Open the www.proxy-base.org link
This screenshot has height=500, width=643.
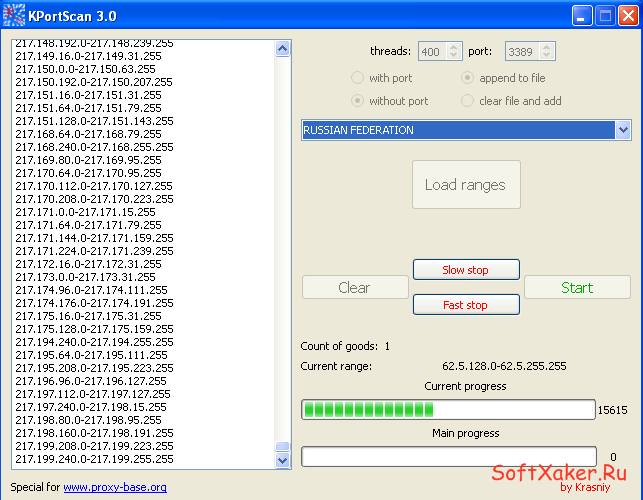[x=115, y=487]
